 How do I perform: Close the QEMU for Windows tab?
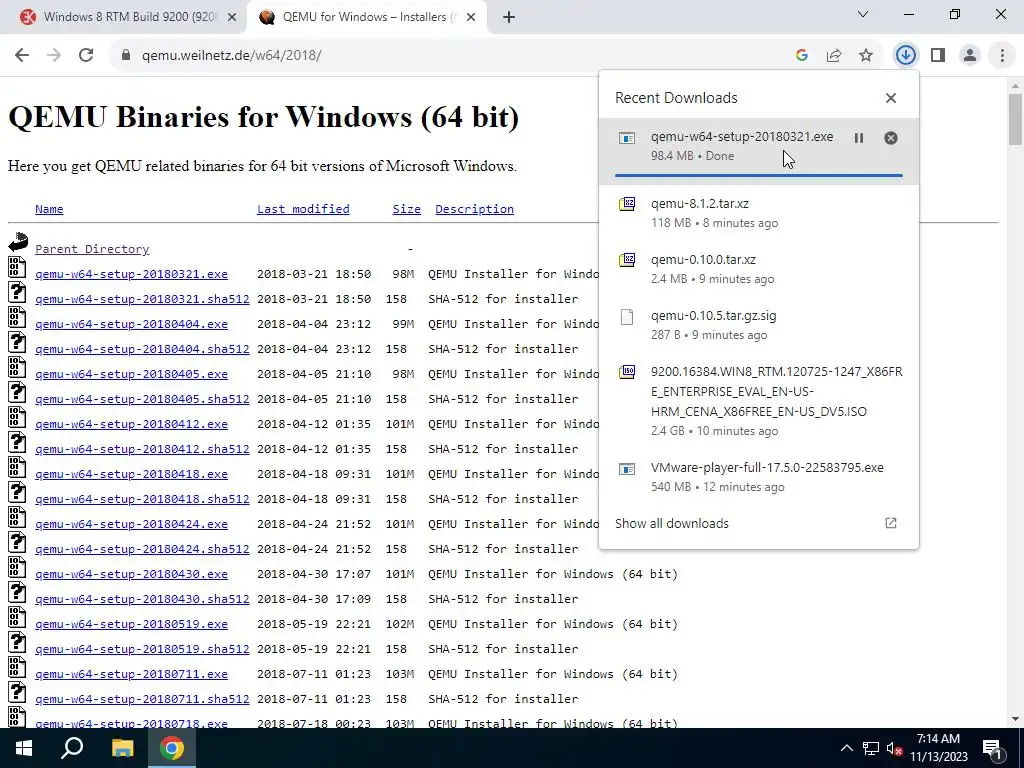coord(471,17)
